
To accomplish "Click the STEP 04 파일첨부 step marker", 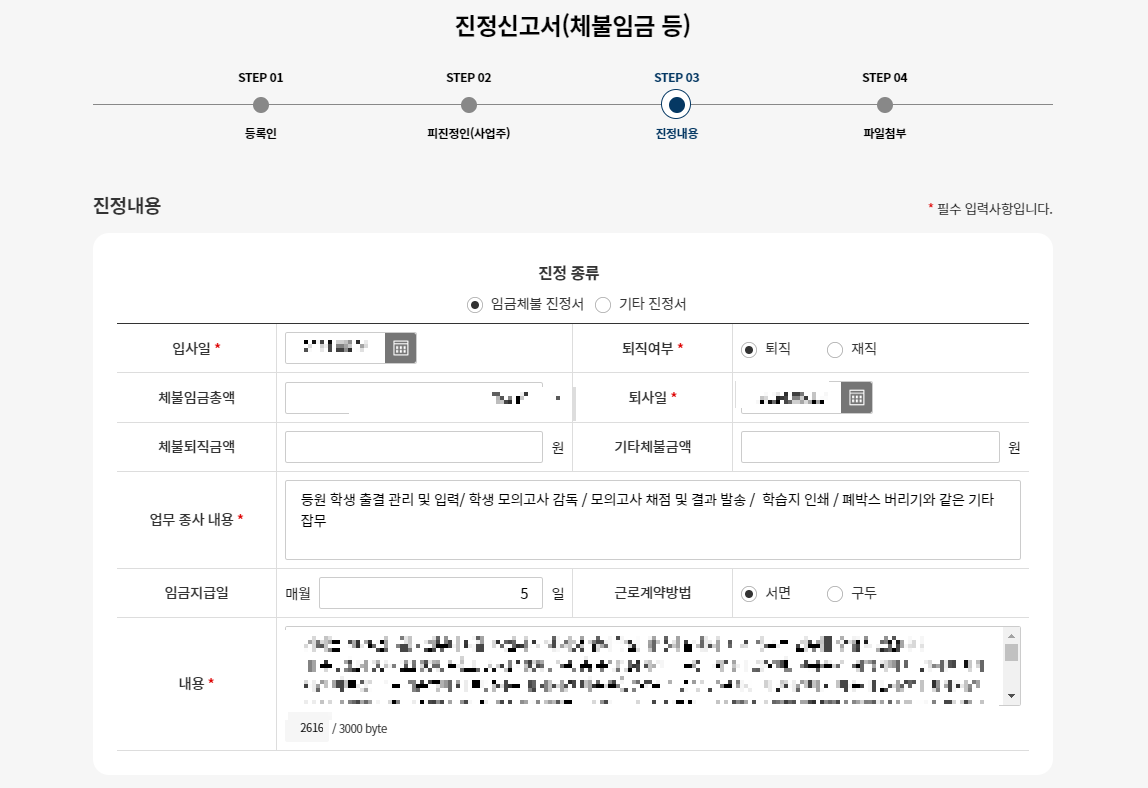I will 884,104.
